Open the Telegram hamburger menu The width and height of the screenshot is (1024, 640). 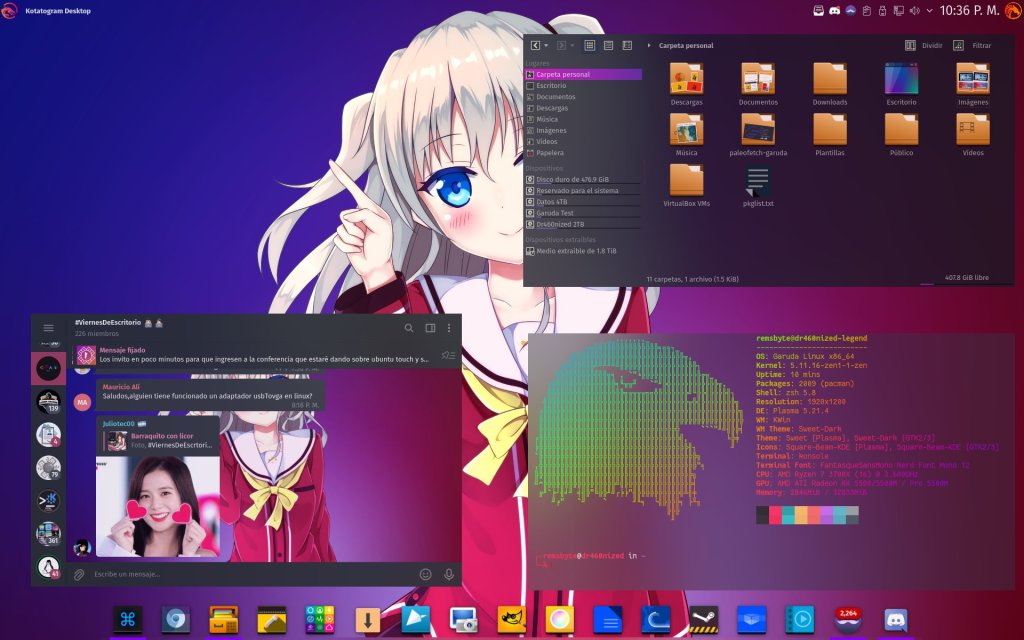[x=48, y=328]
